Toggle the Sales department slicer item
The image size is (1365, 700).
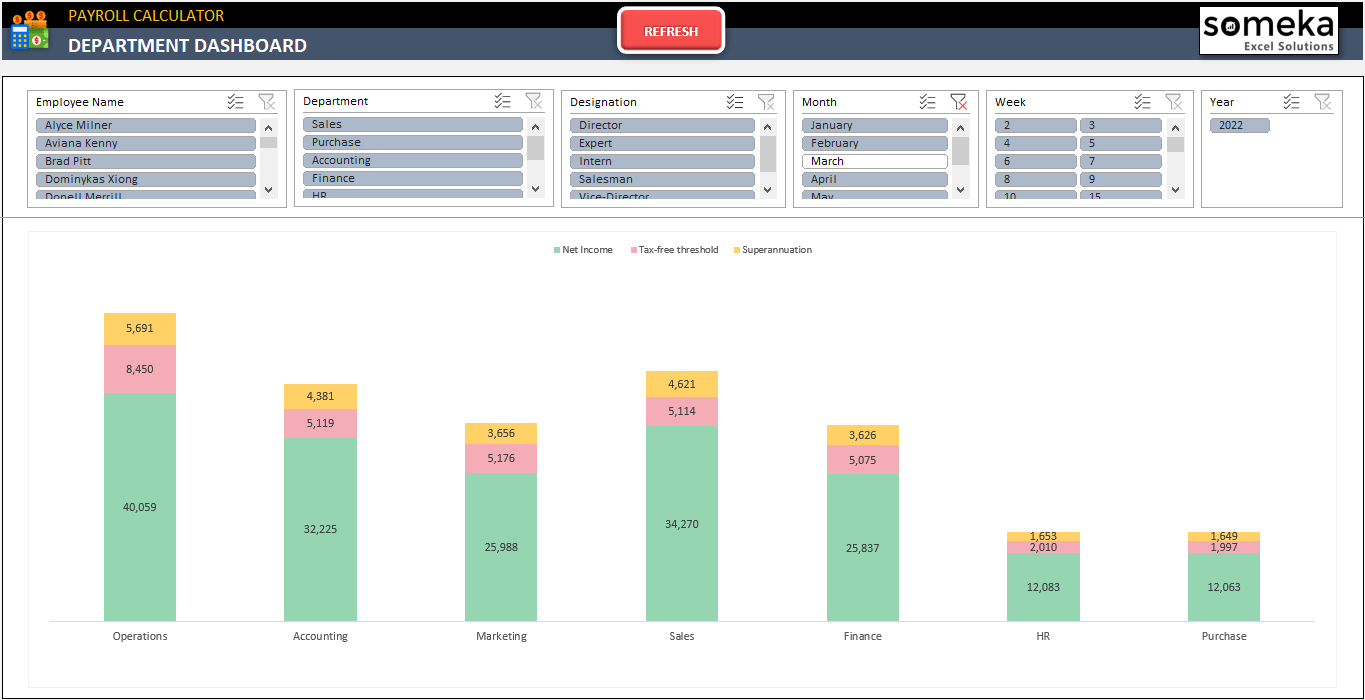coord(412,124)
